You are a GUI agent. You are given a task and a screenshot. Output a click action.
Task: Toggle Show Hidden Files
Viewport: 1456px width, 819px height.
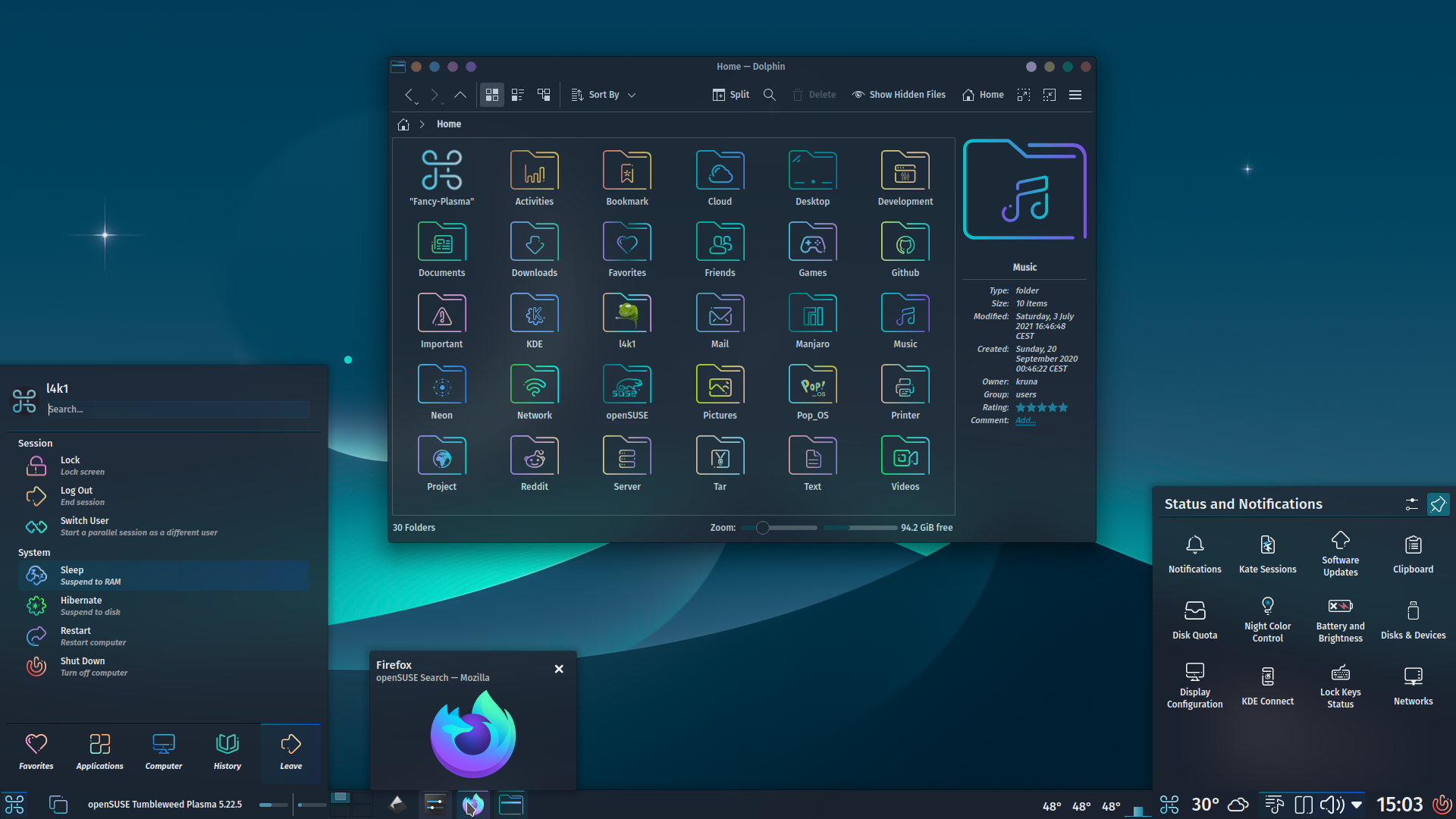[x=898, y=94]
